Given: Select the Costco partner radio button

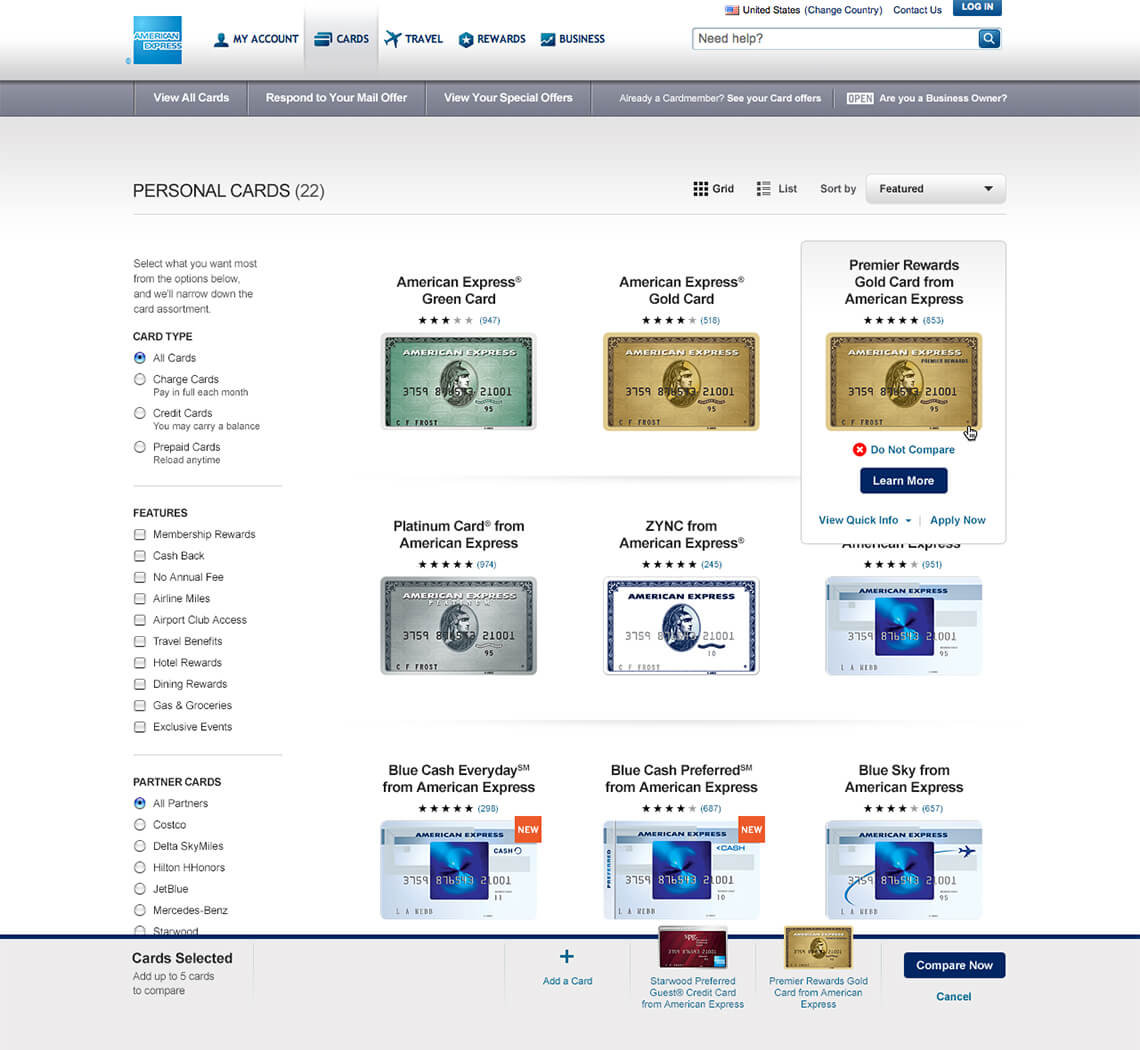Looking at the screenshot, I should coord(140,825).
